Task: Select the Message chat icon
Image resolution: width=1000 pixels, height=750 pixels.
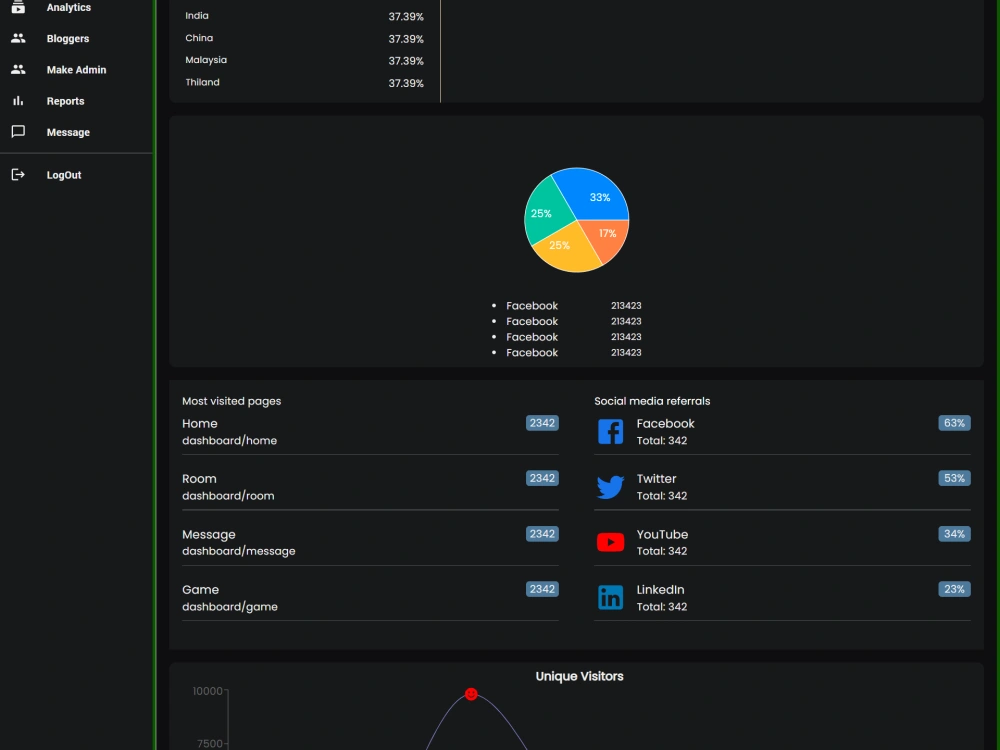Action: [x=17, y=131]
